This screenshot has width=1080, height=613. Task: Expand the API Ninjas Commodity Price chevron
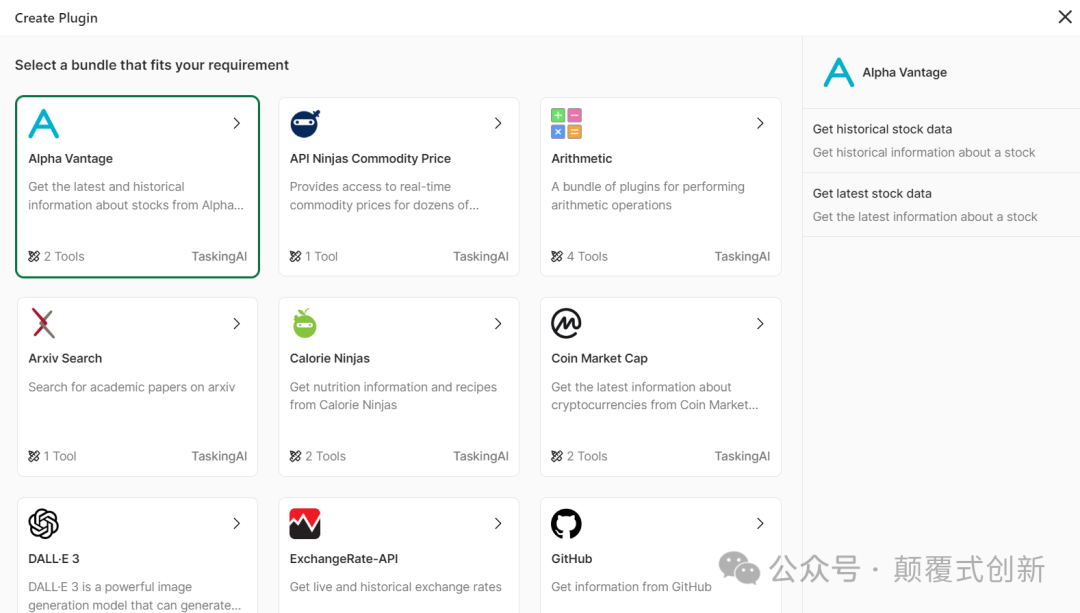(498, 123)
